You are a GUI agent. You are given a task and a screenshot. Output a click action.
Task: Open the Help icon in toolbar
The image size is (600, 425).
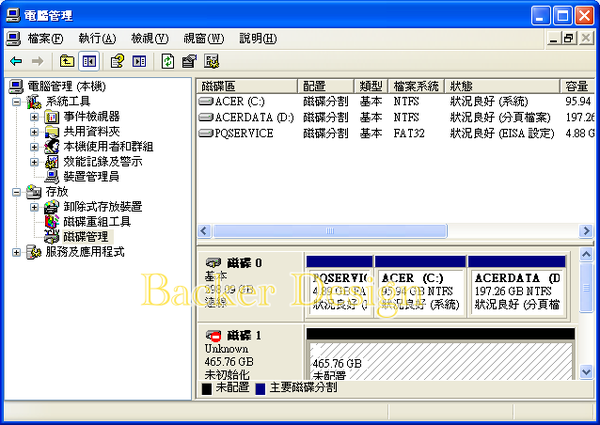point(117,61)
